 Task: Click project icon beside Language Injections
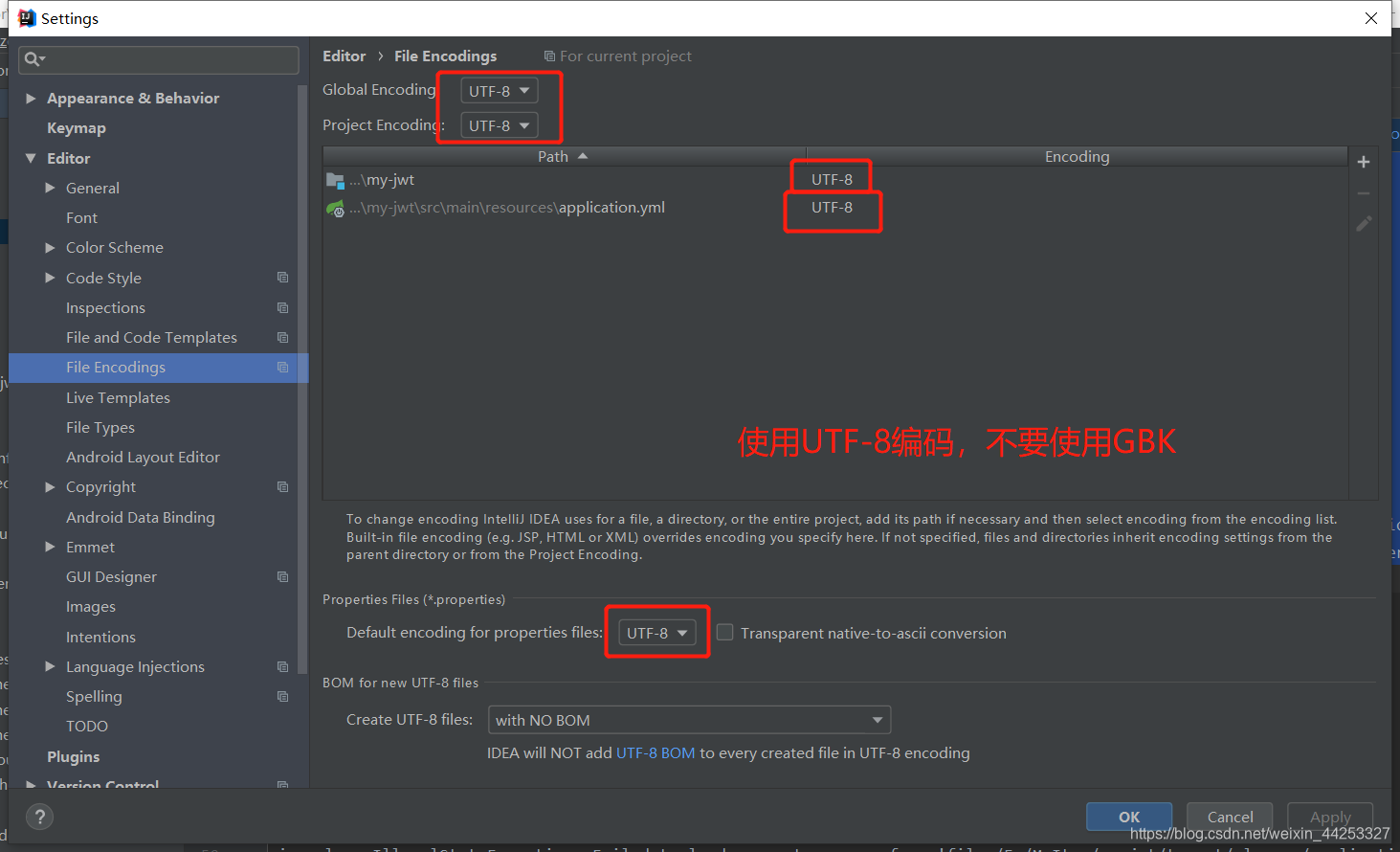282,666
